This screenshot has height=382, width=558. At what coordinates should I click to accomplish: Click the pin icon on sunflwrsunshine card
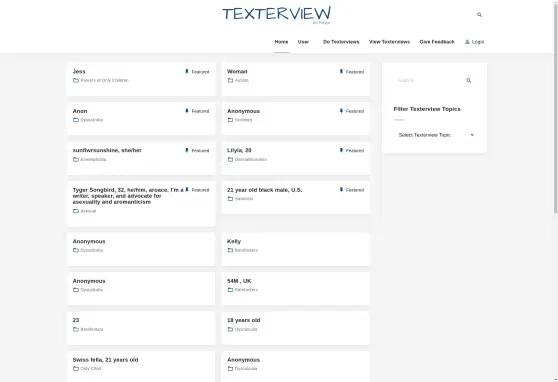(x=187, y=151)
